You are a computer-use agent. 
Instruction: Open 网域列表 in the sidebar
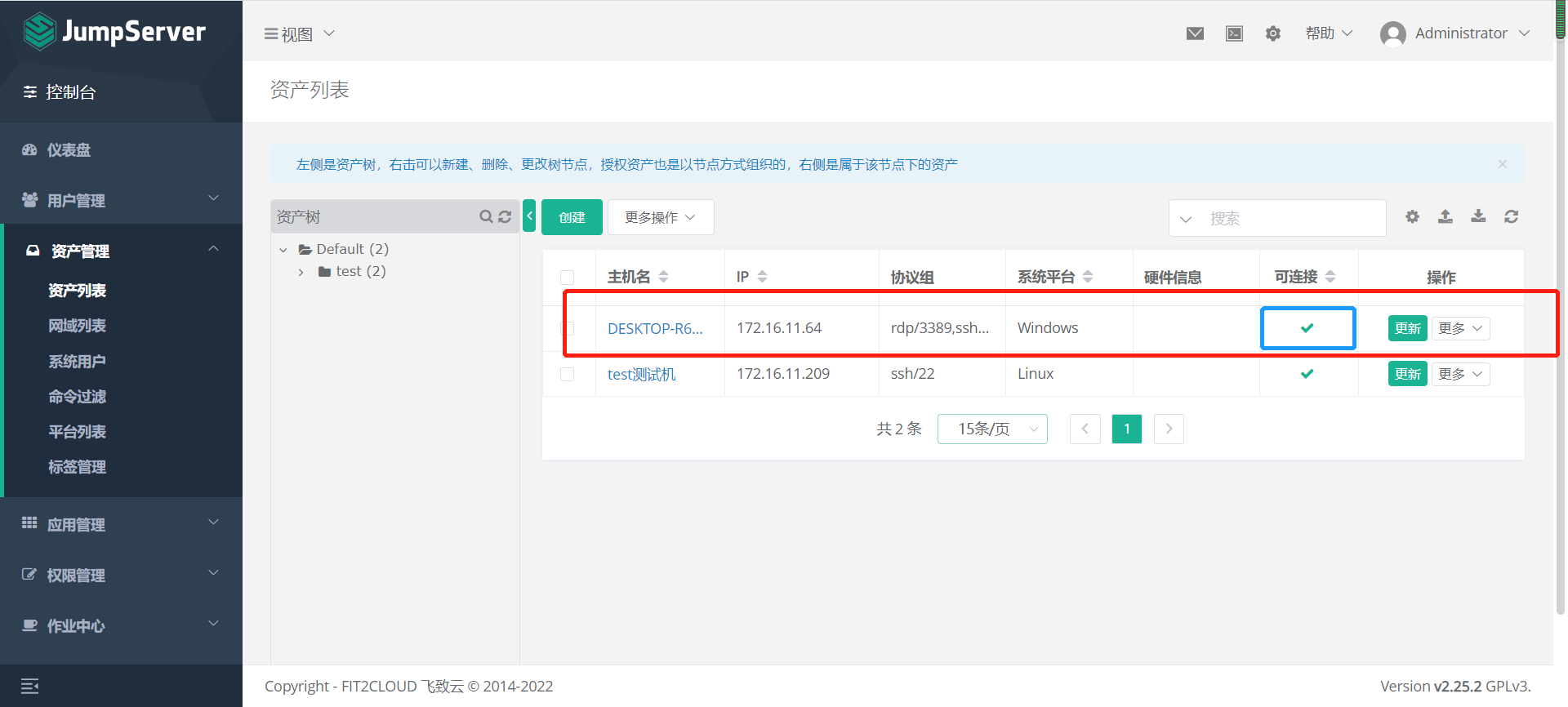pyautogui.click(x=77, y=326)
